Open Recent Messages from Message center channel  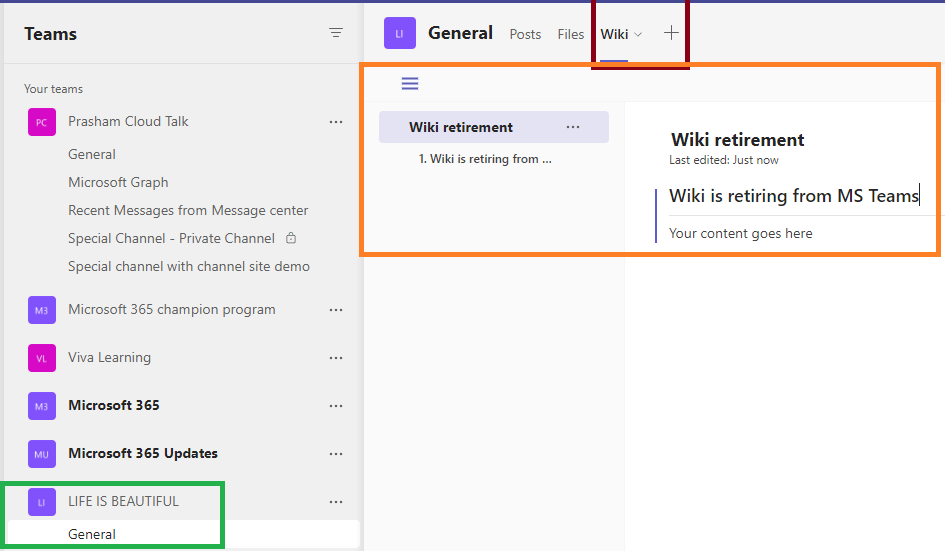(x=188, y=210)
